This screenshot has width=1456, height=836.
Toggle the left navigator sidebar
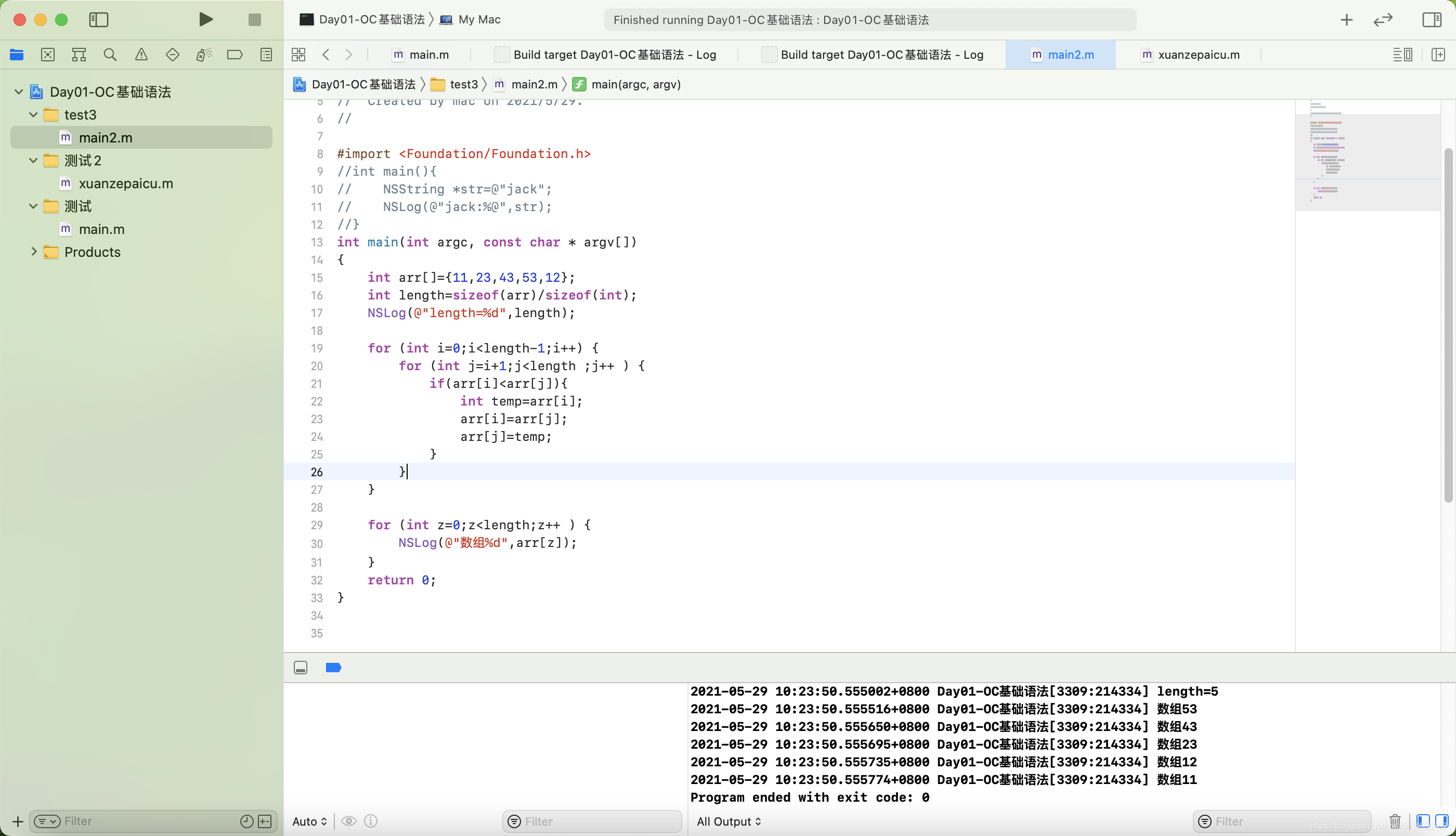click(x=99, y=20)
